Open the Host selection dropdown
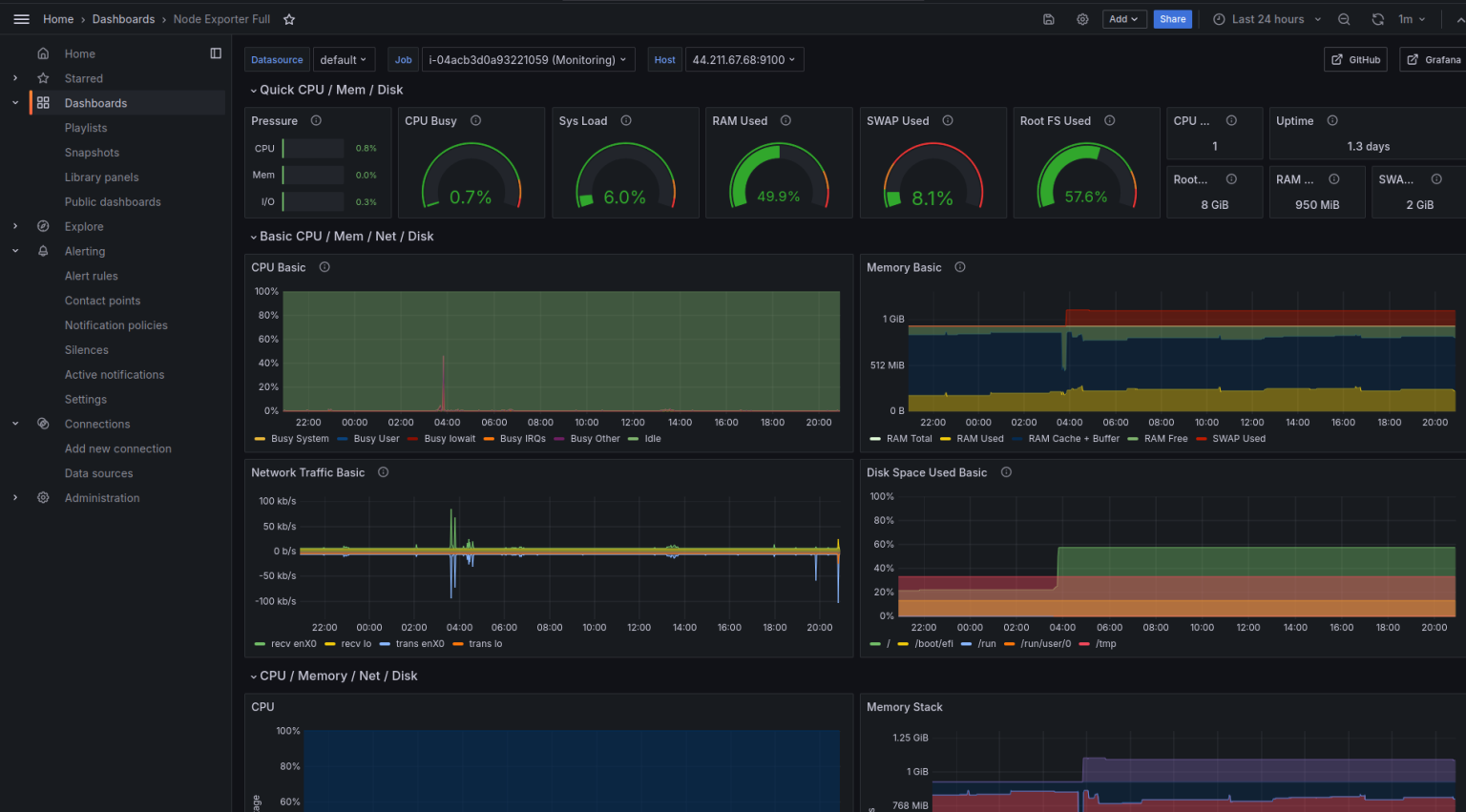 744,59
